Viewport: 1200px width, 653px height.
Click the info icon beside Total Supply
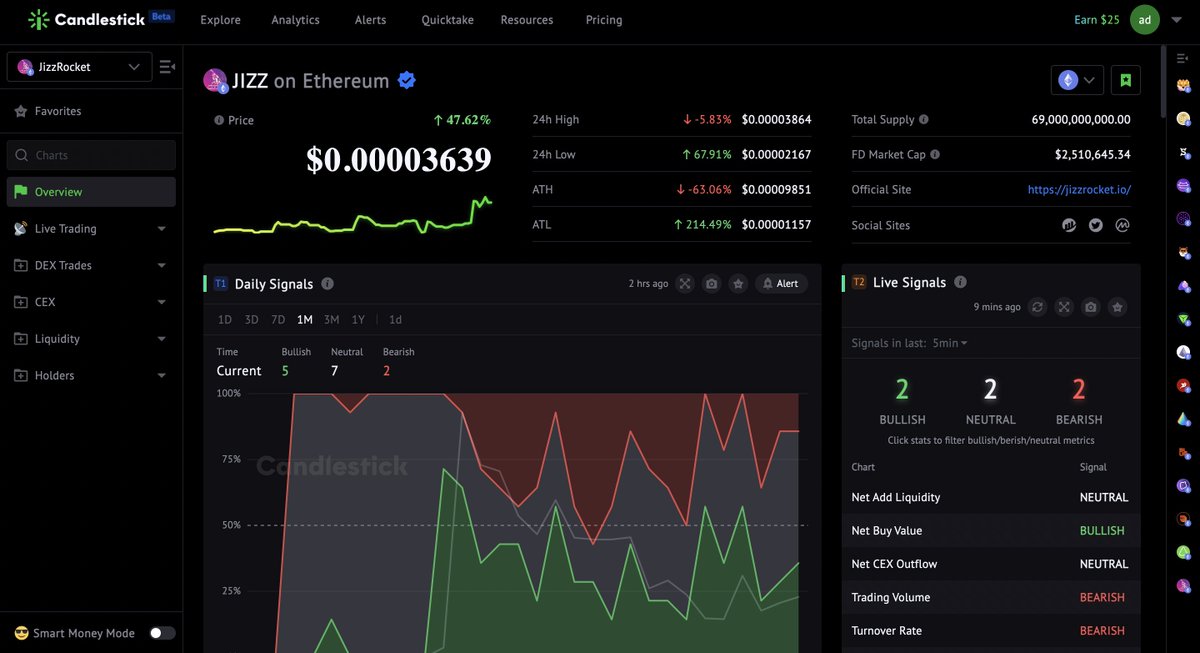point(923,119)
